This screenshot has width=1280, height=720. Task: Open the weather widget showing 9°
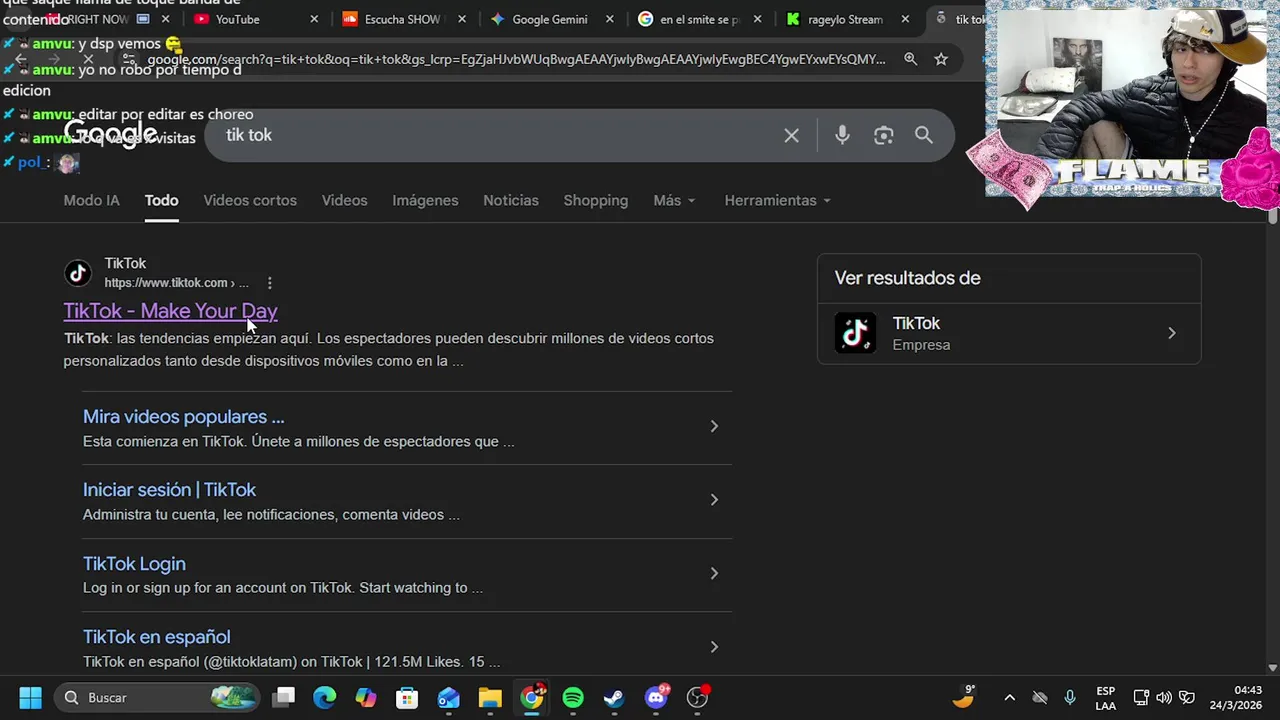964,696
